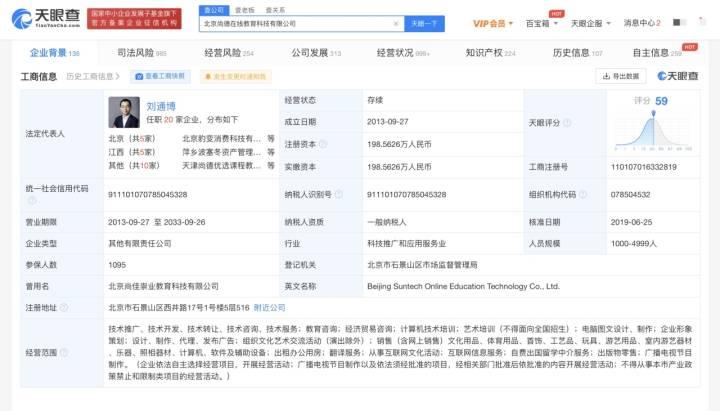The width and height of the screenshot is (720, 411).
Task: Open the 附近公司 link
Action: pos(270,307)
